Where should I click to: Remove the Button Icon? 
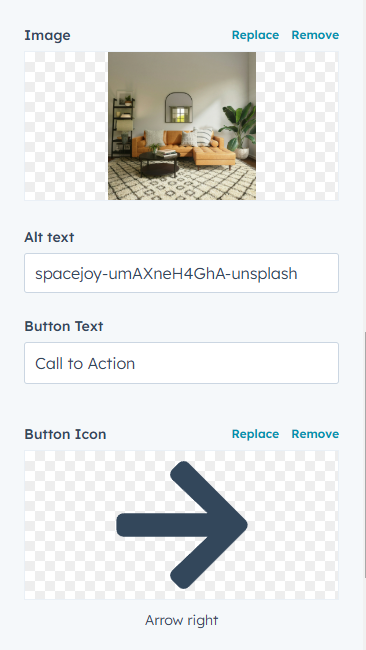(315, 434)
